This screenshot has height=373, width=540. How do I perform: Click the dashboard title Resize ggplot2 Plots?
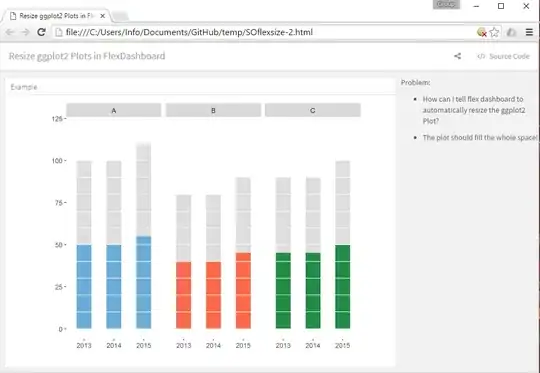tap(87, 56)
